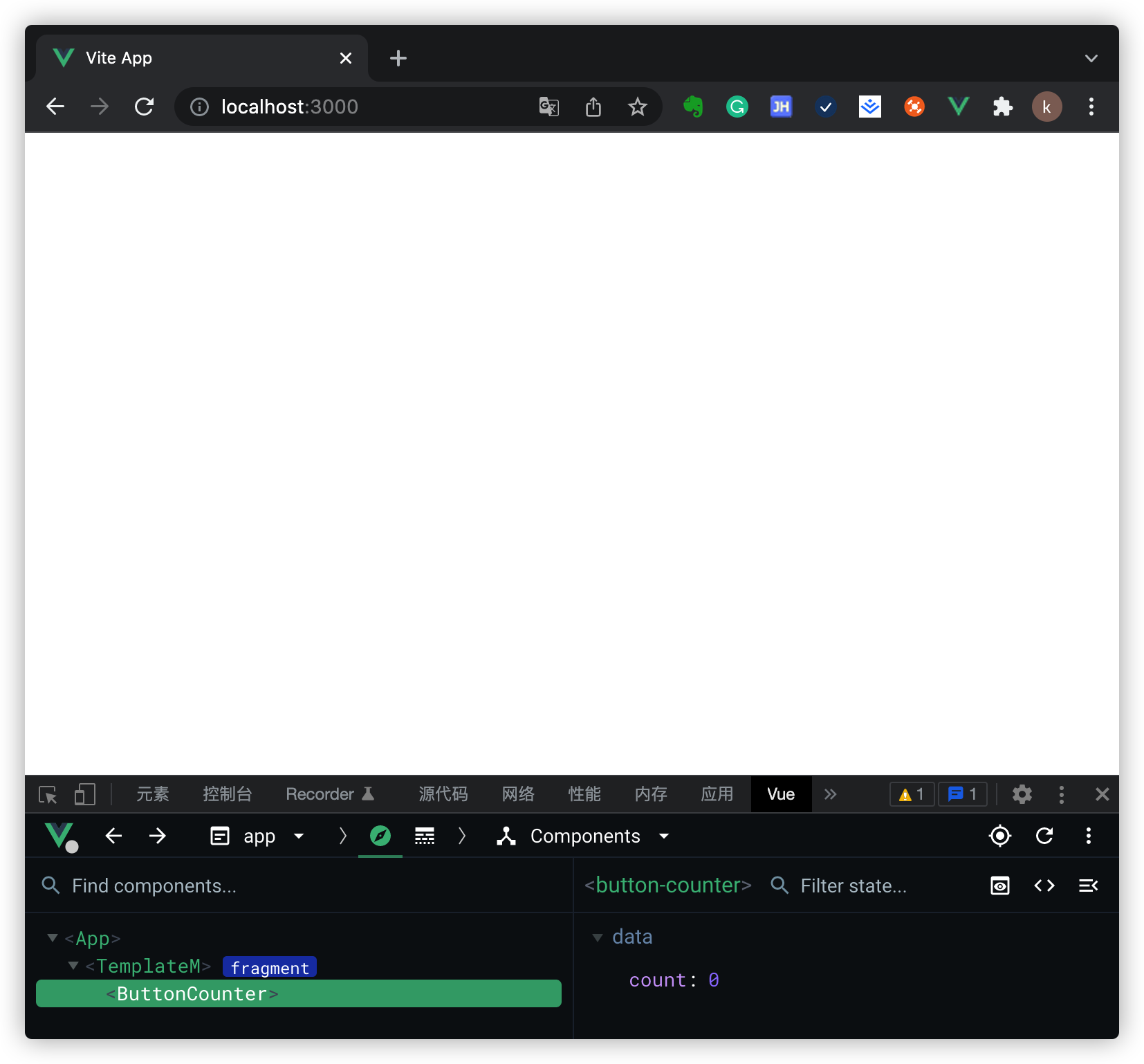
Task: Reload the localhost page
Action: point(145,107)
